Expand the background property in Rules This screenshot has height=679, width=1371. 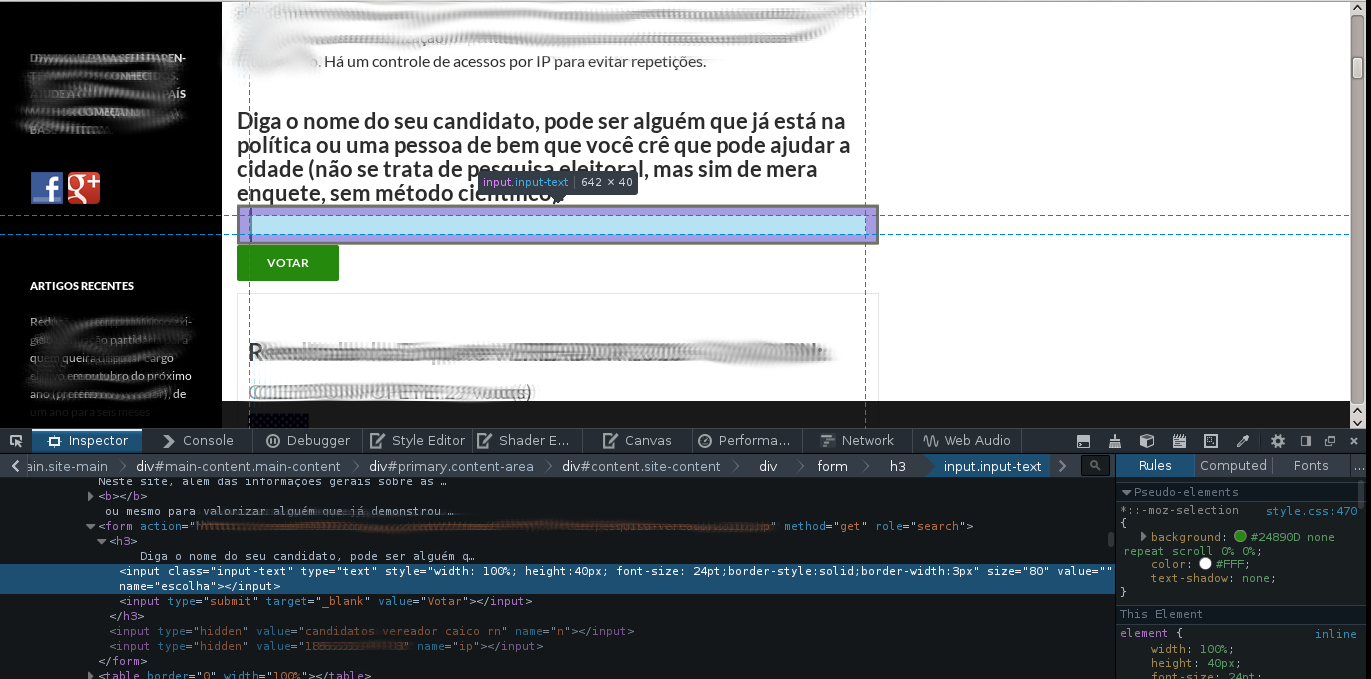click(x=1144, y=537)
